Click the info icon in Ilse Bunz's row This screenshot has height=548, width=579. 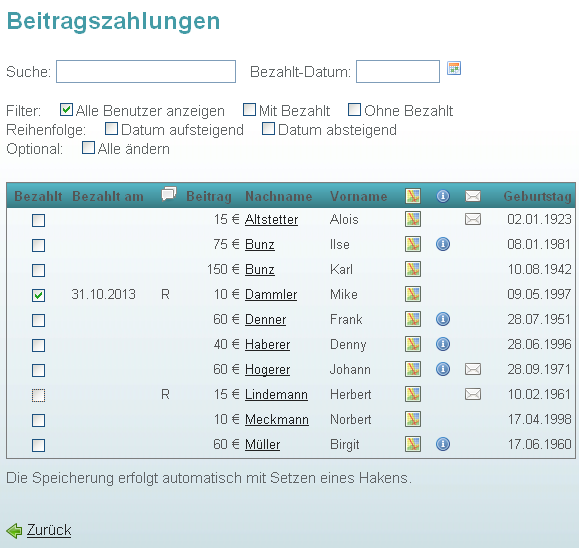pos(443,244)
